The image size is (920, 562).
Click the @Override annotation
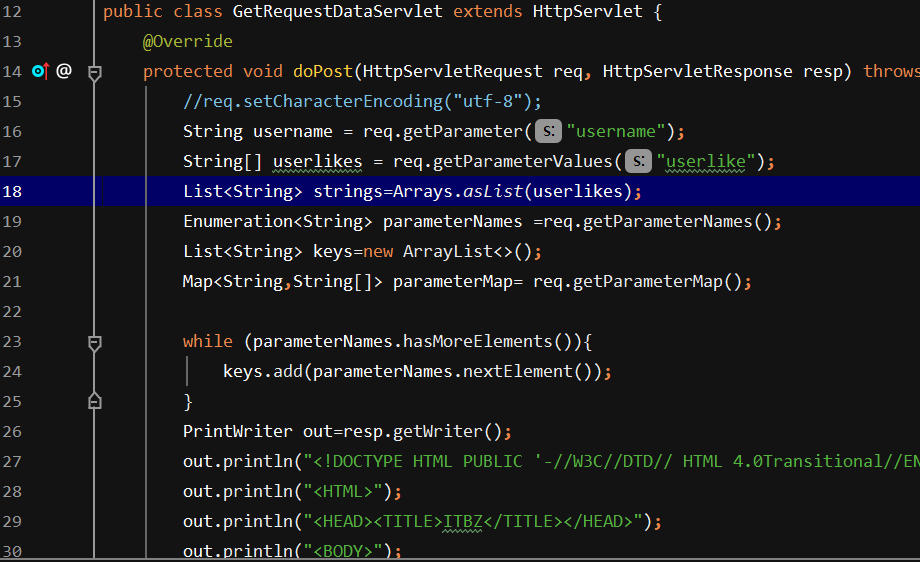coord(188,41)
